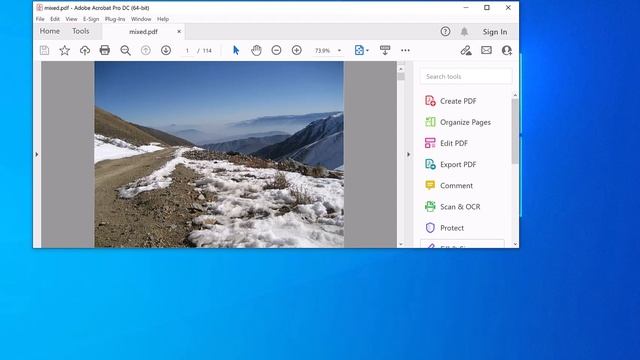Click the page number field
The image size is (640, 360).
187,51
